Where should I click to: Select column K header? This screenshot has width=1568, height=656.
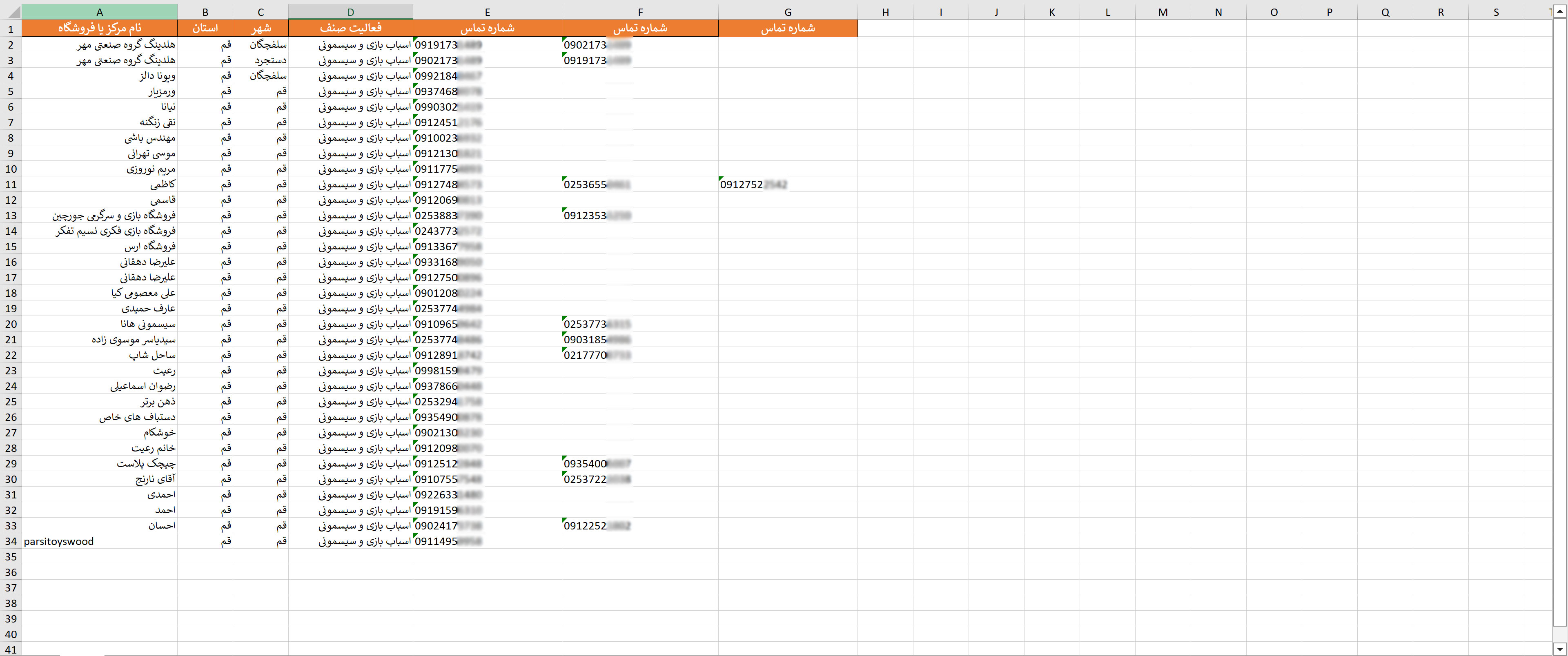(1052, 11)
